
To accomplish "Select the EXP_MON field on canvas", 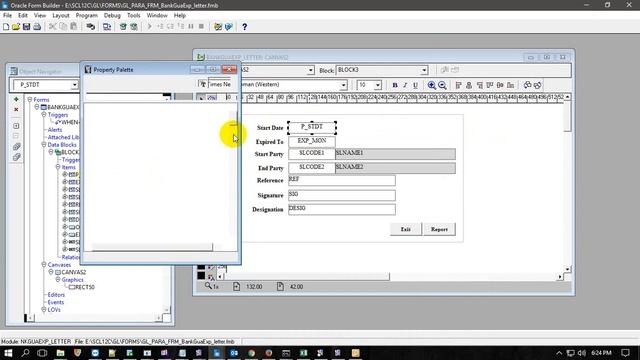I will coord(312,141).
